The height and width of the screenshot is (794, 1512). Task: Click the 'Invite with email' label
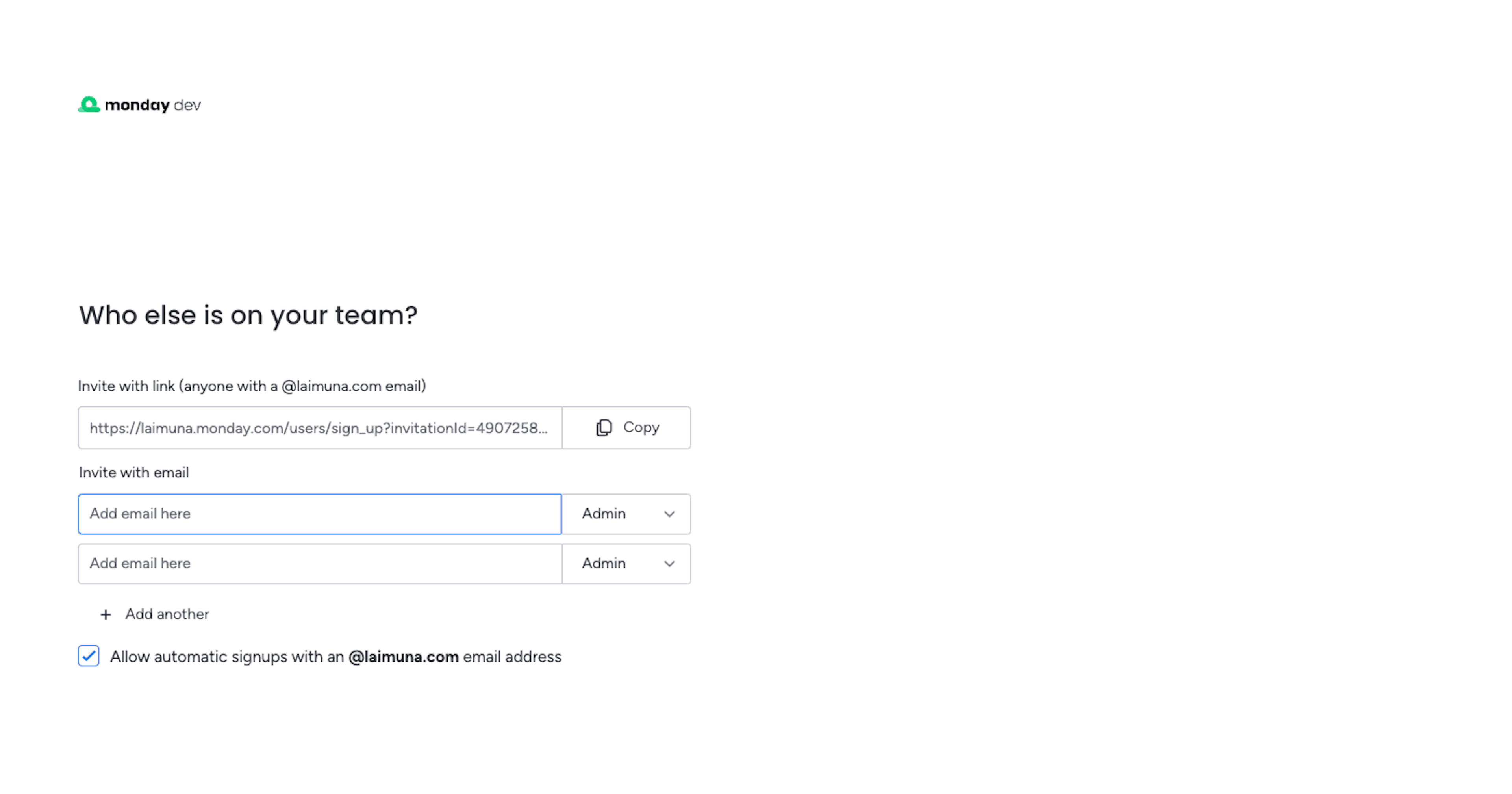134,473
